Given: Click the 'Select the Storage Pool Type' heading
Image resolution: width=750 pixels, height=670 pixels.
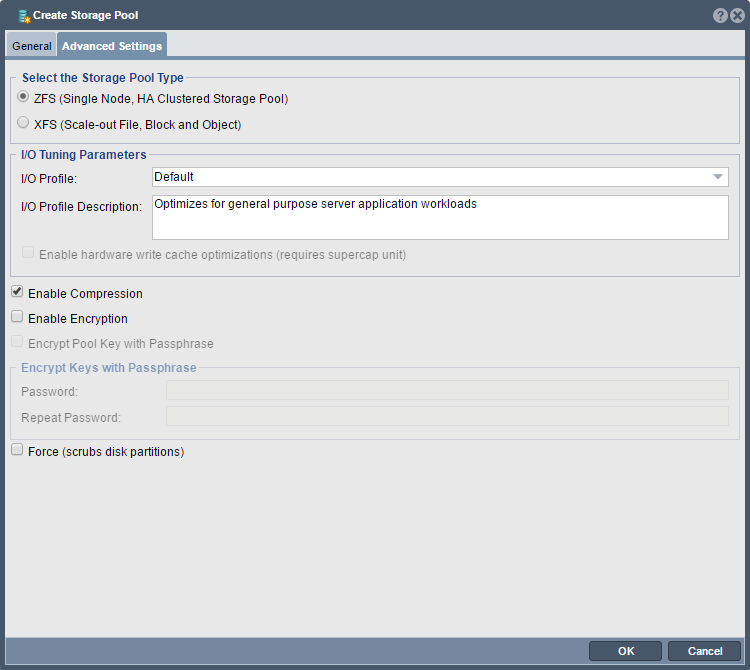Looking at the screenshot, I should 103,77.
